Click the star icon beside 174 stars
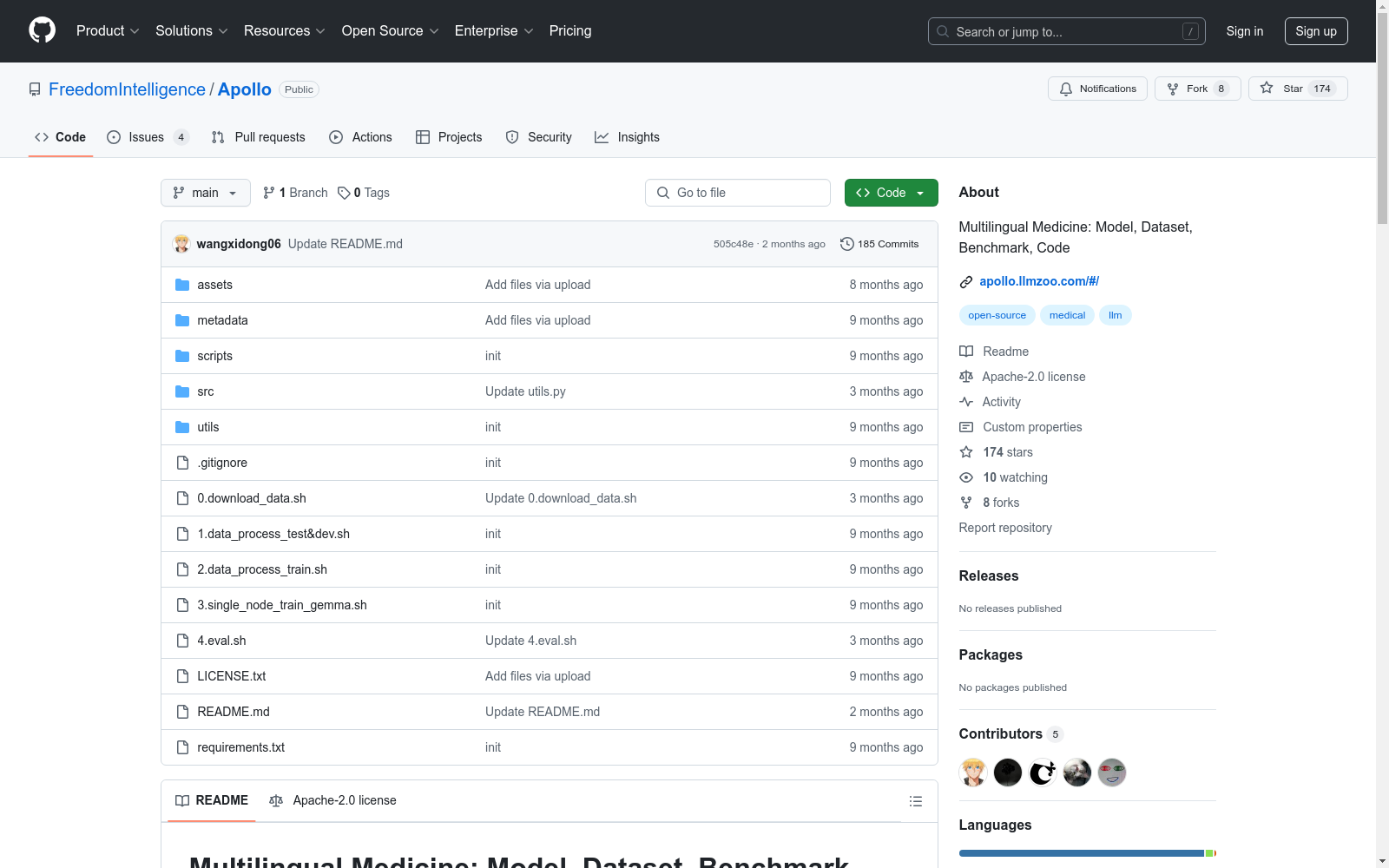The image size is (1389, 868). [966, 452]
